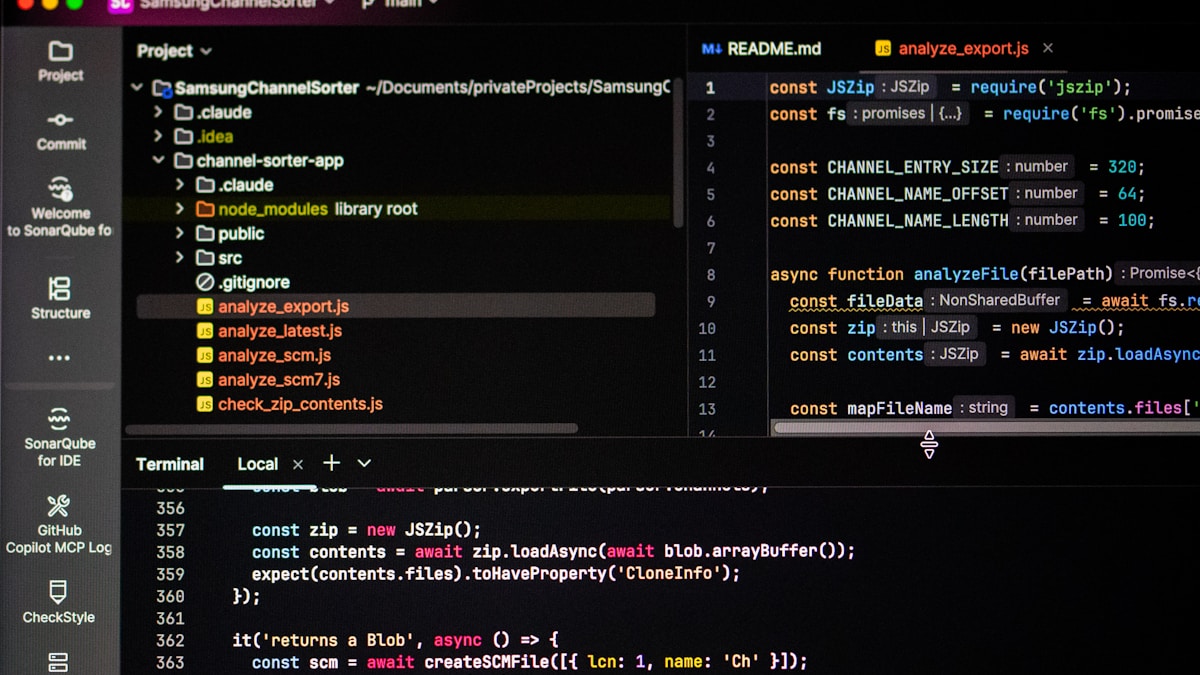Open Welcome to SonarQube panel
Viewport: 1200px width, 675px height.
point(60,208)
